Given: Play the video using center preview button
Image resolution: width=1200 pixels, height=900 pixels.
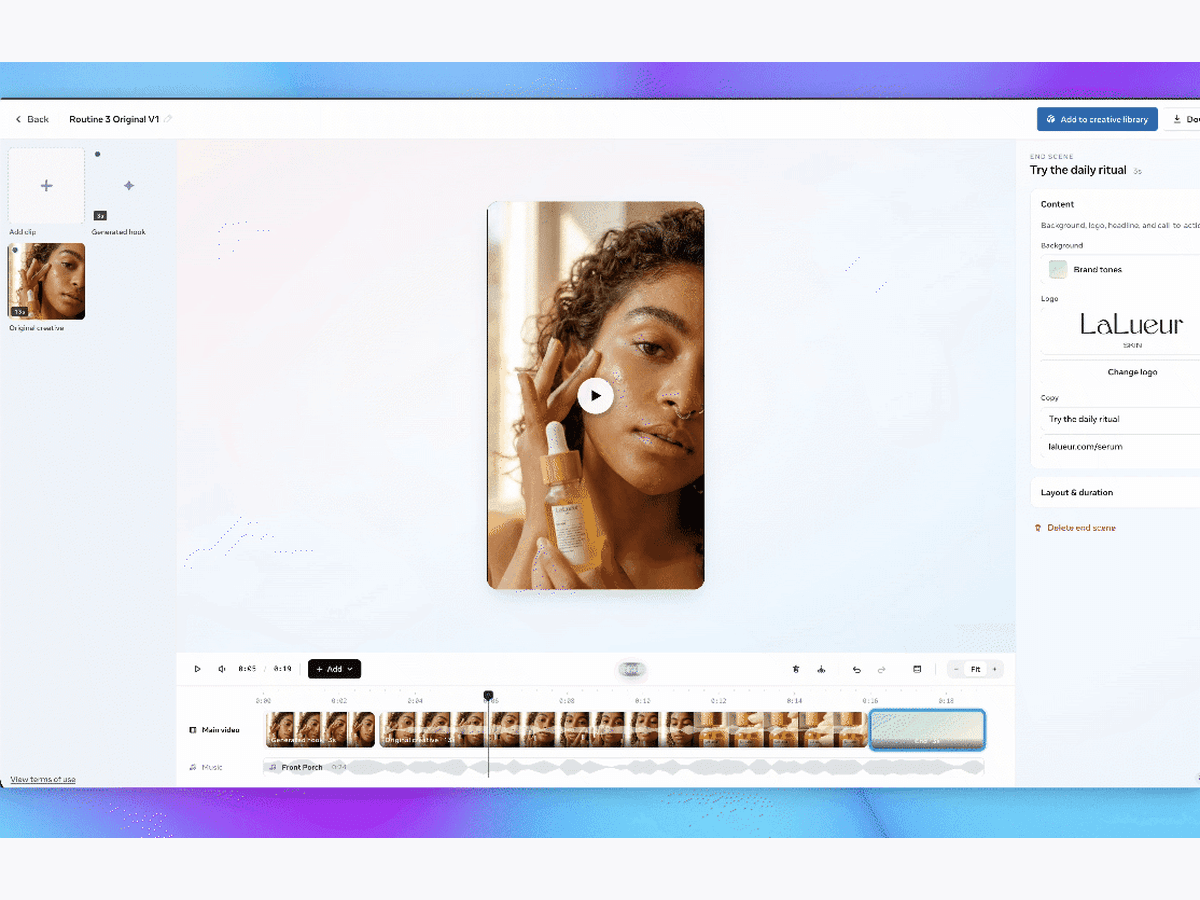Looking at the screenshot, I should (x=596, y=395).
